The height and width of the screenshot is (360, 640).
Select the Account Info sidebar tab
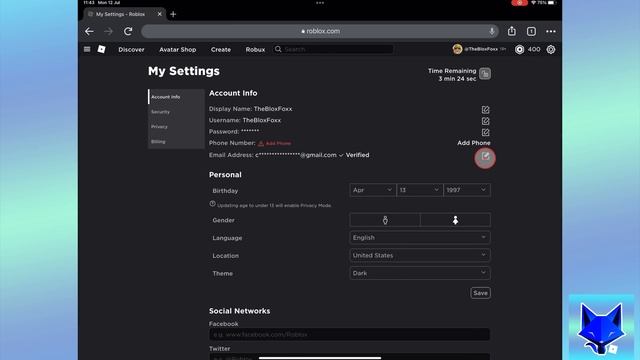(176, 97)
